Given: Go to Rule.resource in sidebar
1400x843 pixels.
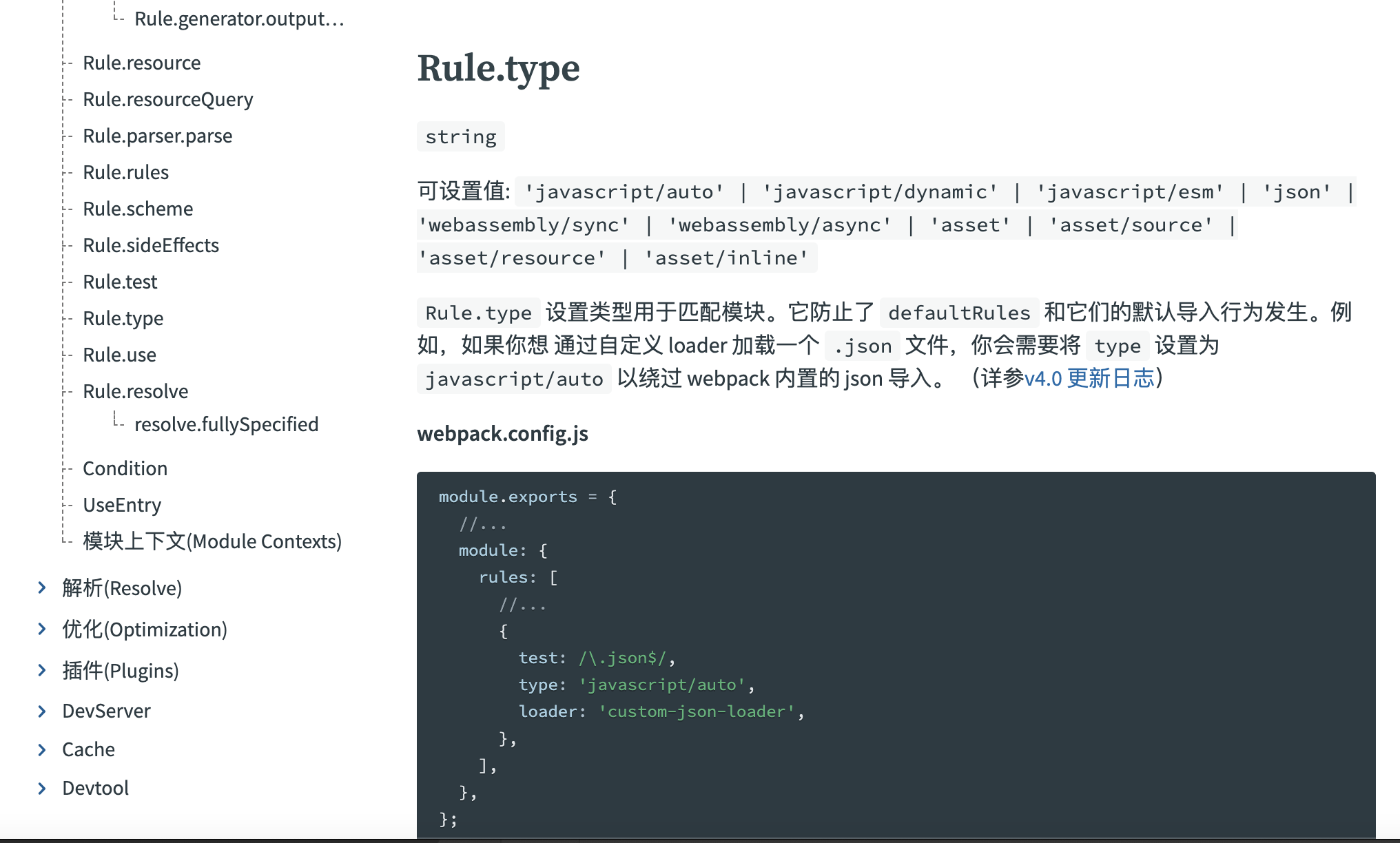Looking at the screenshot, I should pos(141,63).
